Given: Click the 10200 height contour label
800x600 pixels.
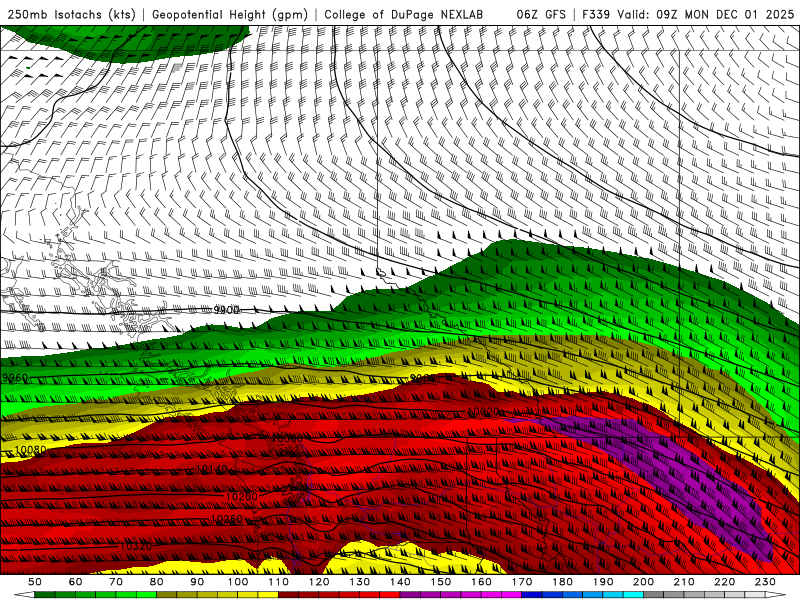Looking at the screenshot, I should tap(242, 496).
